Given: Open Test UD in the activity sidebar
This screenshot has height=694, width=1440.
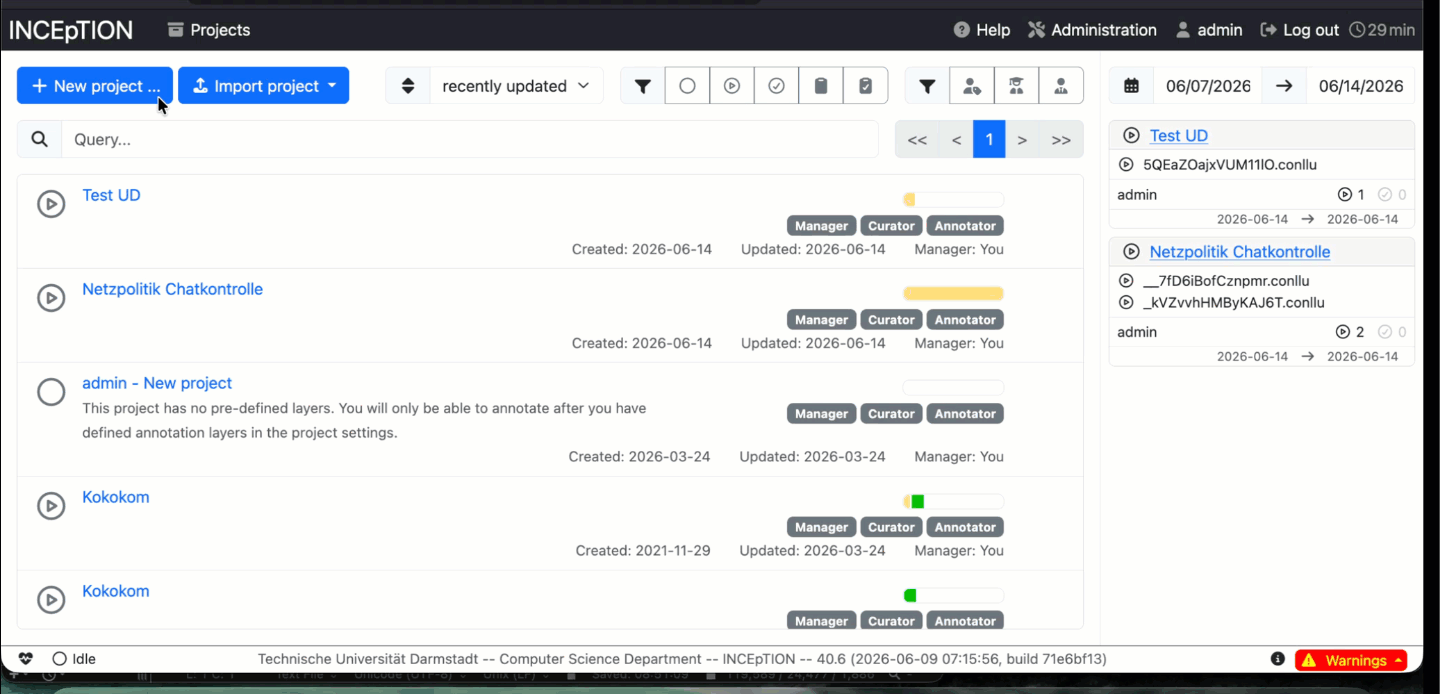Looking at the screenshot, I should click(x=1179, y=136).
